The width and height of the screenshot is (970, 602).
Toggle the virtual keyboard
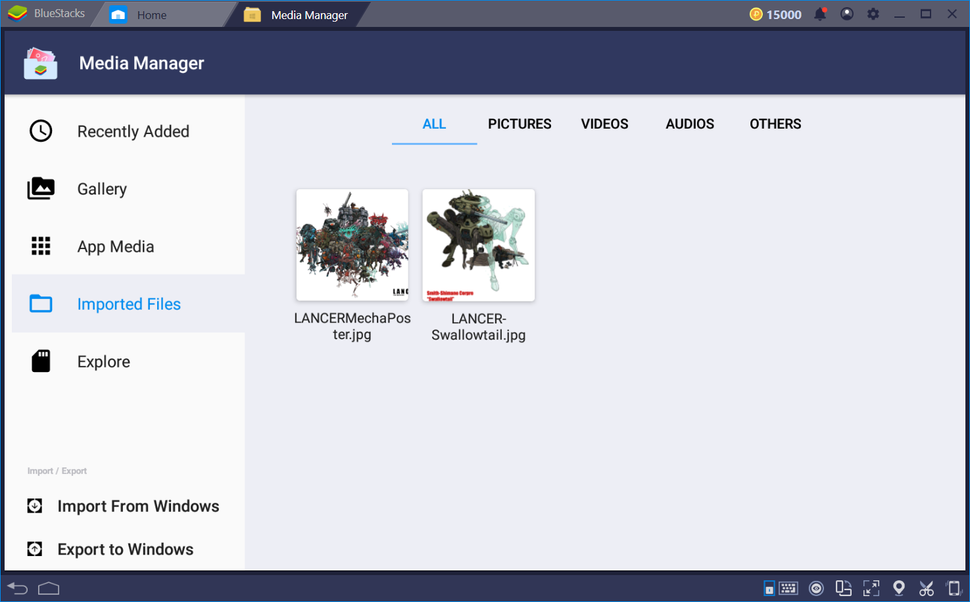pyautogui.click(x=789, y=588)
